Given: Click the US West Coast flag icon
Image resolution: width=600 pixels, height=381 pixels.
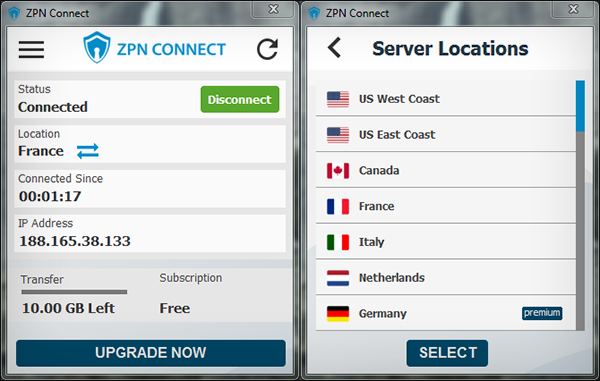Looking at the screenshot, I should [338, 99].
